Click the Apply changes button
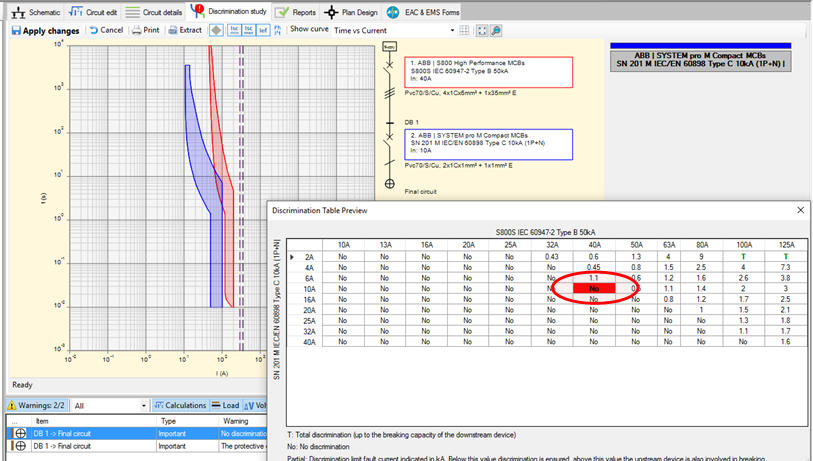 coord(46,31)
